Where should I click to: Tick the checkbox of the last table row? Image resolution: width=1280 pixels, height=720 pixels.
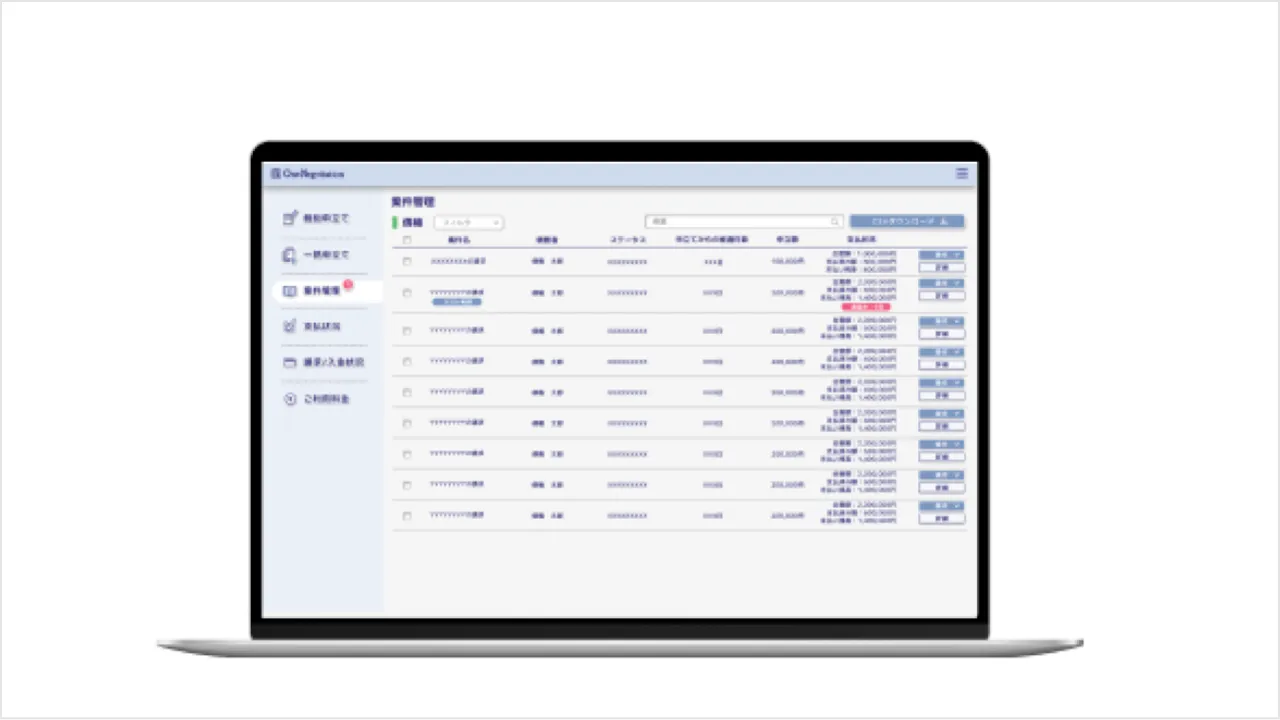pos(407,516)
